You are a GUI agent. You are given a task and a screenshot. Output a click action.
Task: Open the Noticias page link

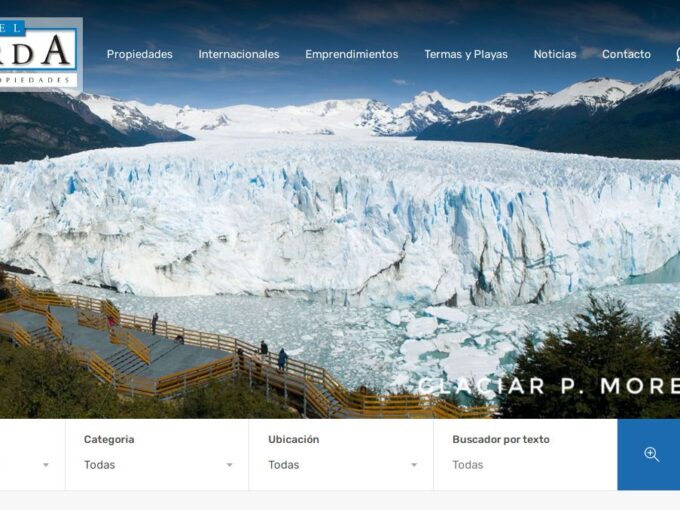[x=555, y=54]
